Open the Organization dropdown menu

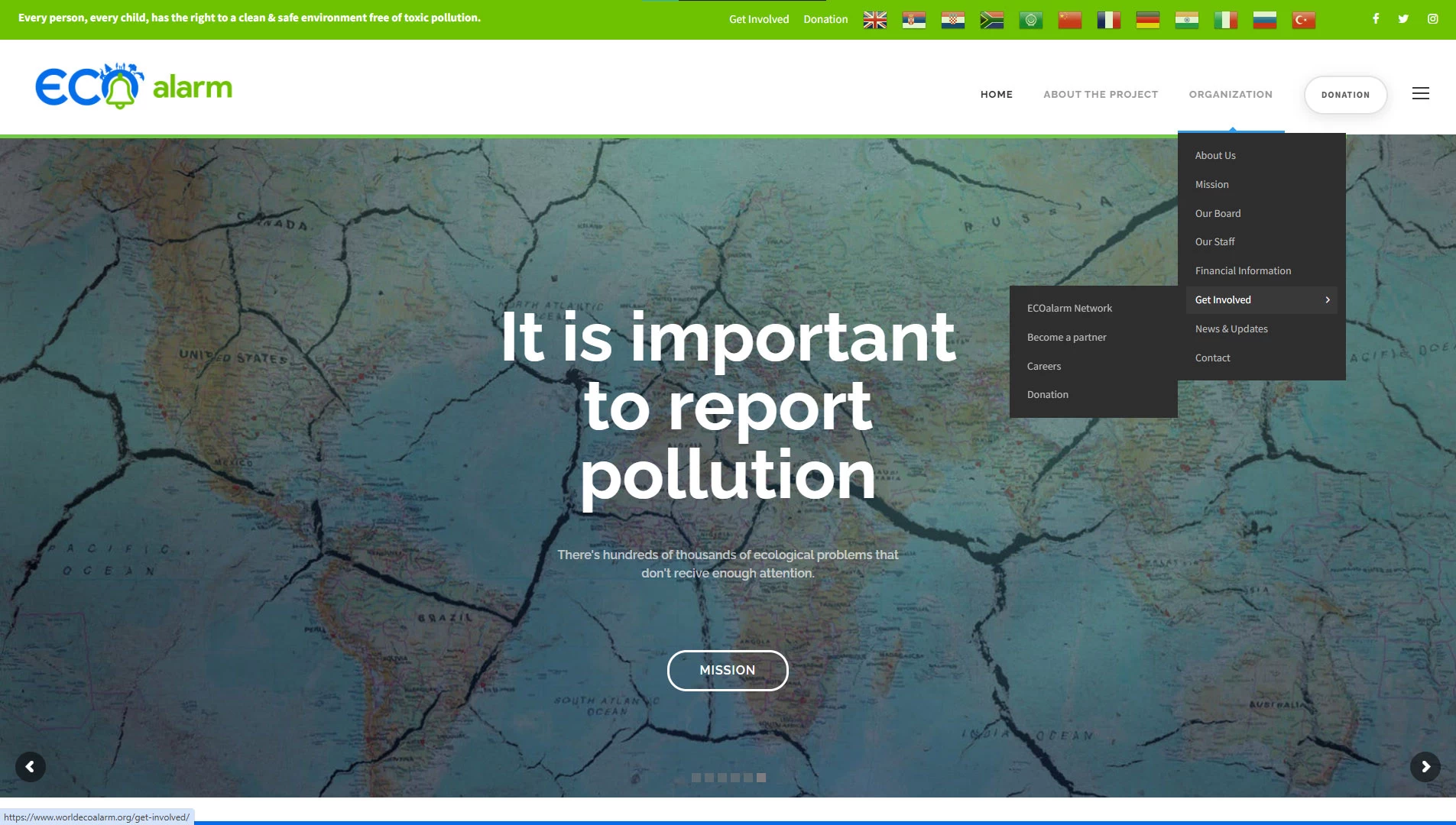pyautogui.click(x=1230, y=95)
